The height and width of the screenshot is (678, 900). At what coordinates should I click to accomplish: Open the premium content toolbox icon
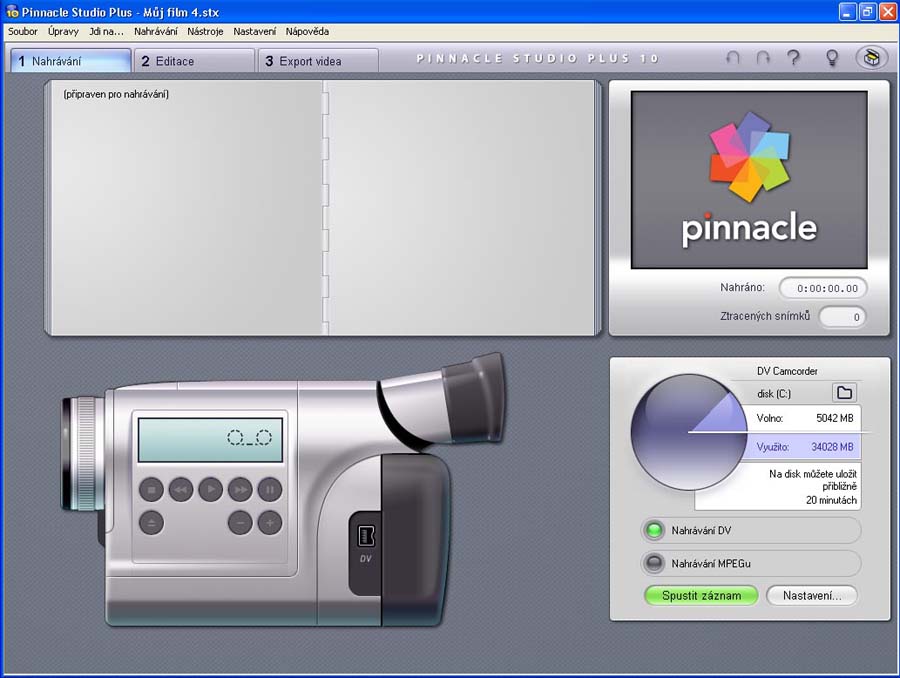(x=871, y=59)
